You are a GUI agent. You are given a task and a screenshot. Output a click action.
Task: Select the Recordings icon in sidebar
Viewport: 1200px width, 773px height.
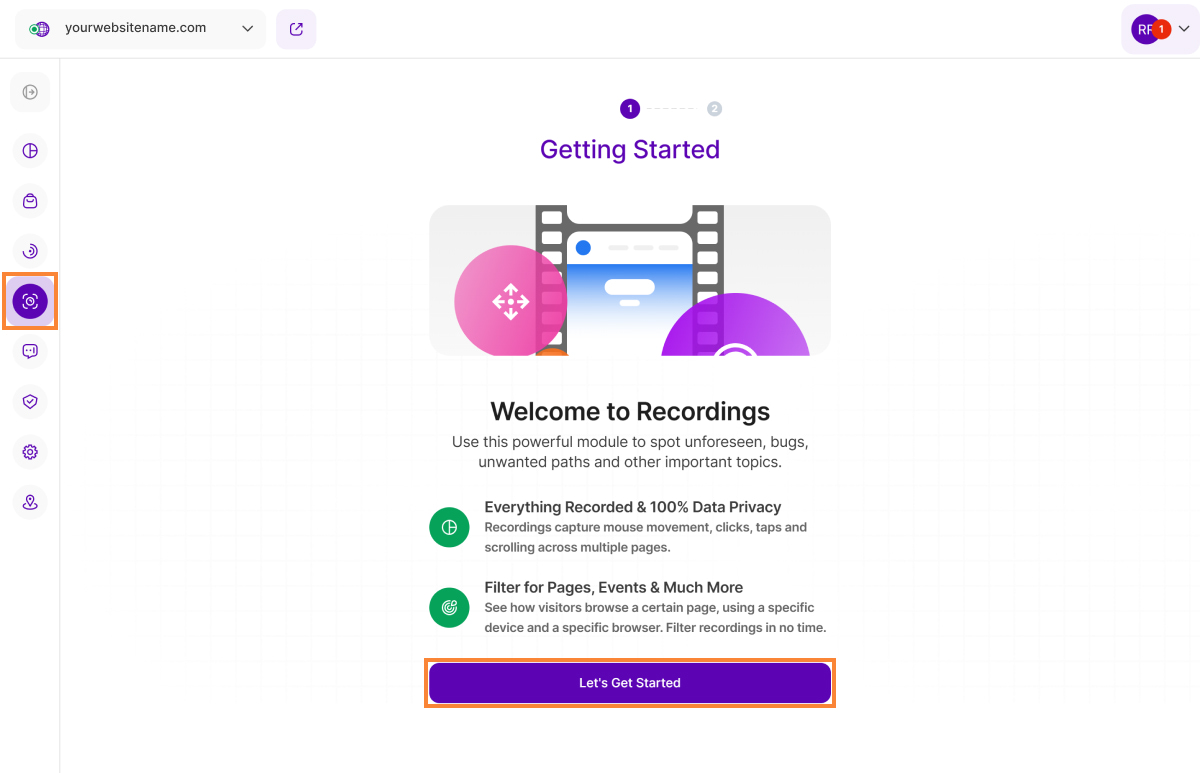[x=30, y=301]
